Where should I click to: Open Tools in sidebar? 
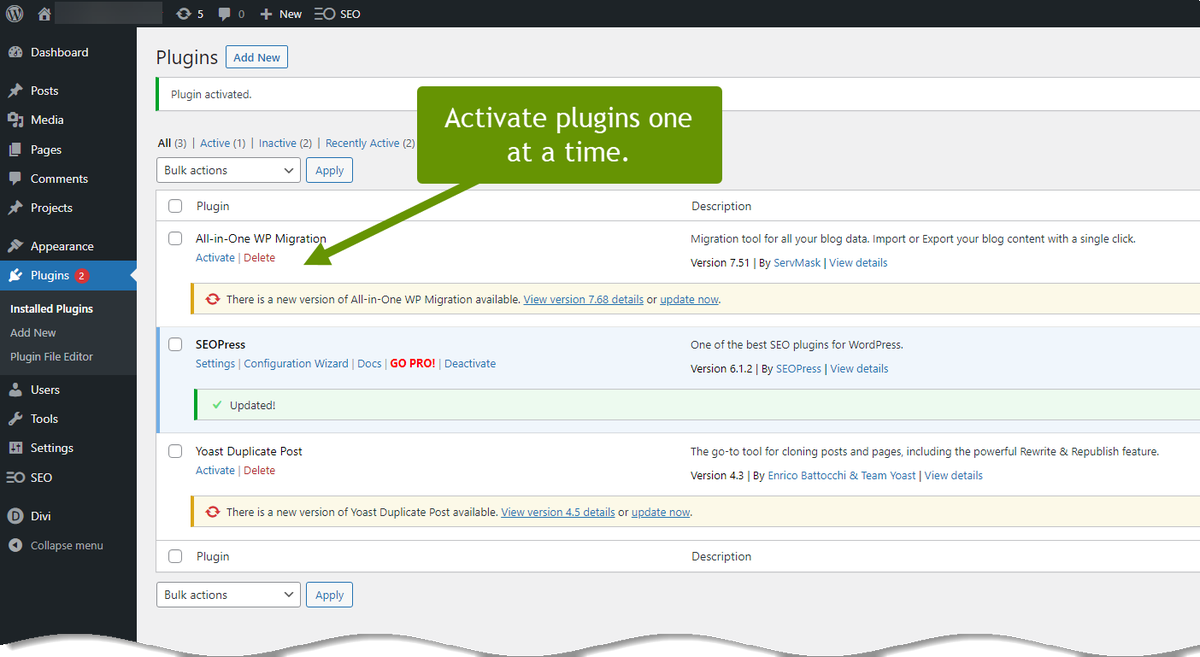(x=44, y=419)
